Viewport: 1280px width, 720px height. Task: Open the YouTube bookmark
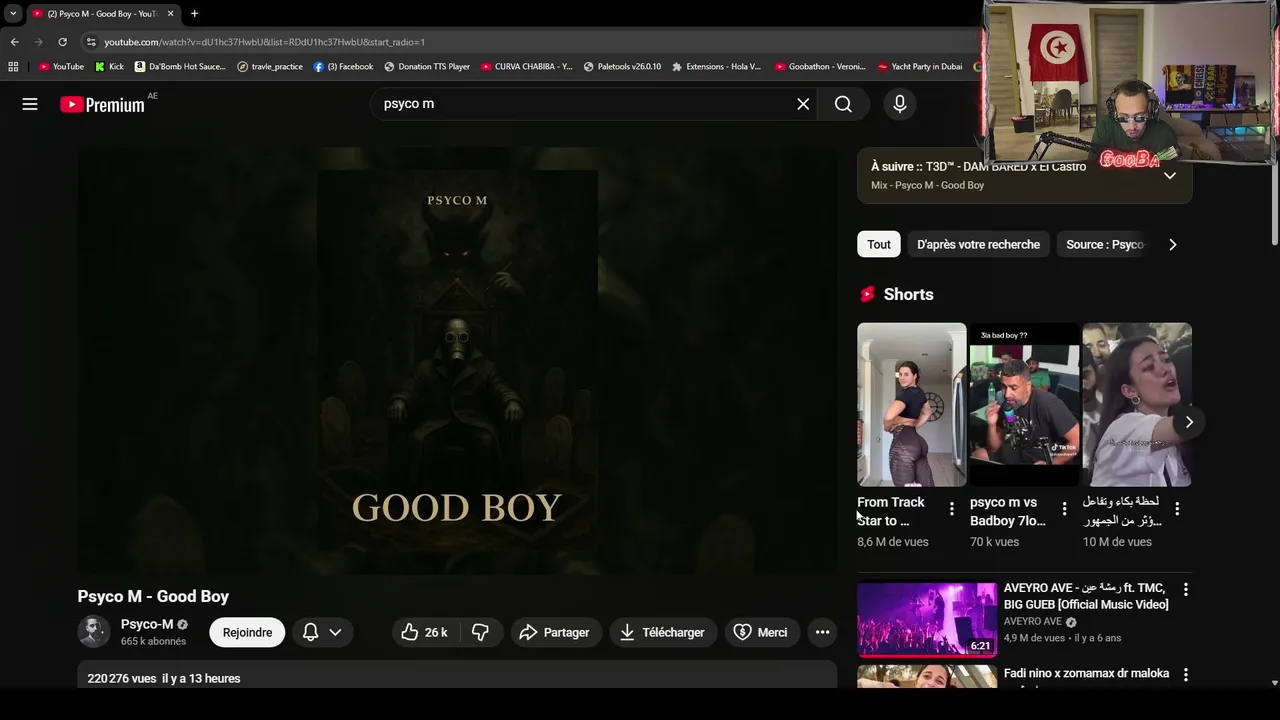[61, 67]
